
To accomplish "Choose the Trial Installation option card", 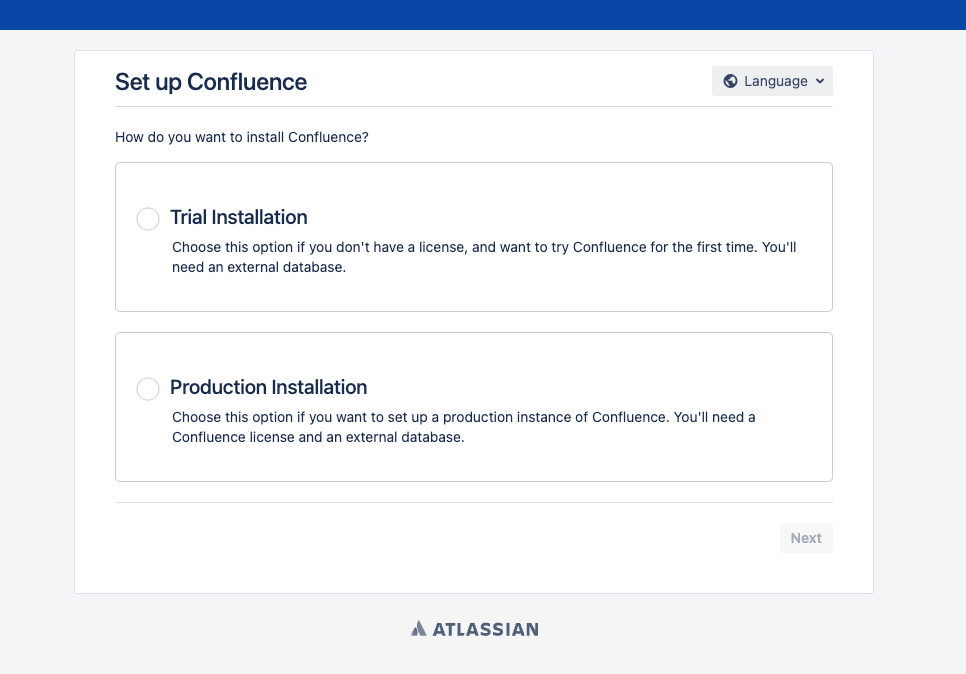I will 474,237.
